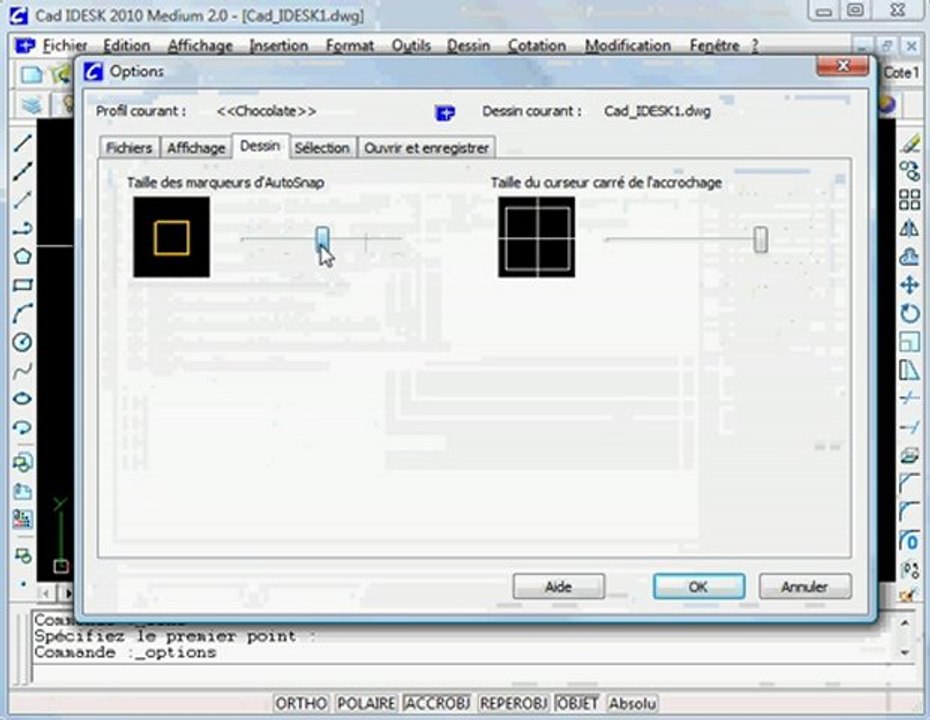Click the Annuler button
The image size is (930, 720).
pyautogui.click(x=805, y=587)
